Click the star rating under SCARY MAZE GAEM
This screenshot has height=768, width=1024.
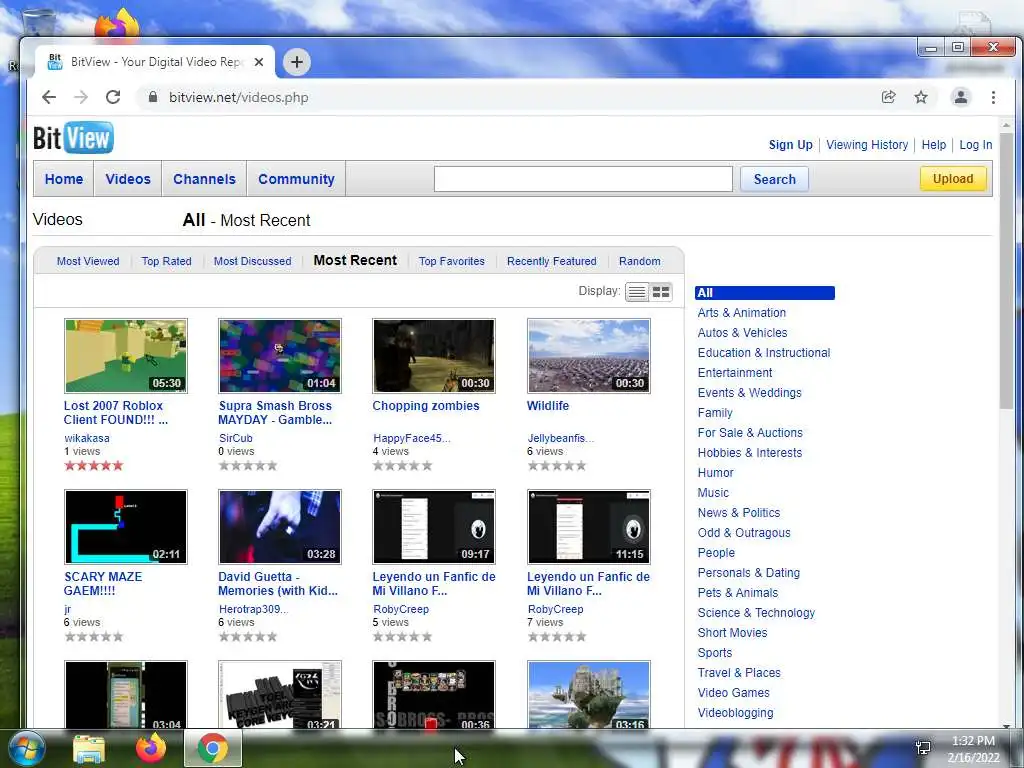[x=93, y=637]
